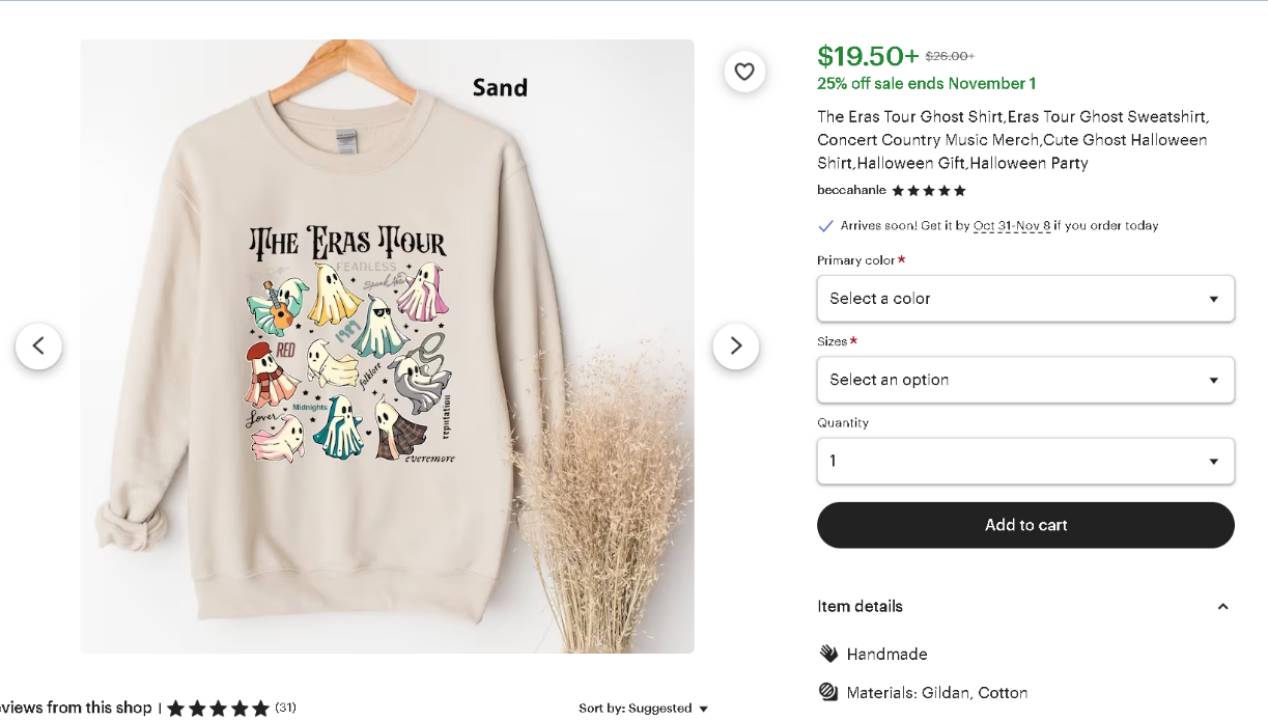Click the Eras Tour Ghost Shirt title
Viewport: 1268px width, 720px height.
pyautogui.click(x=1012, y=140)
